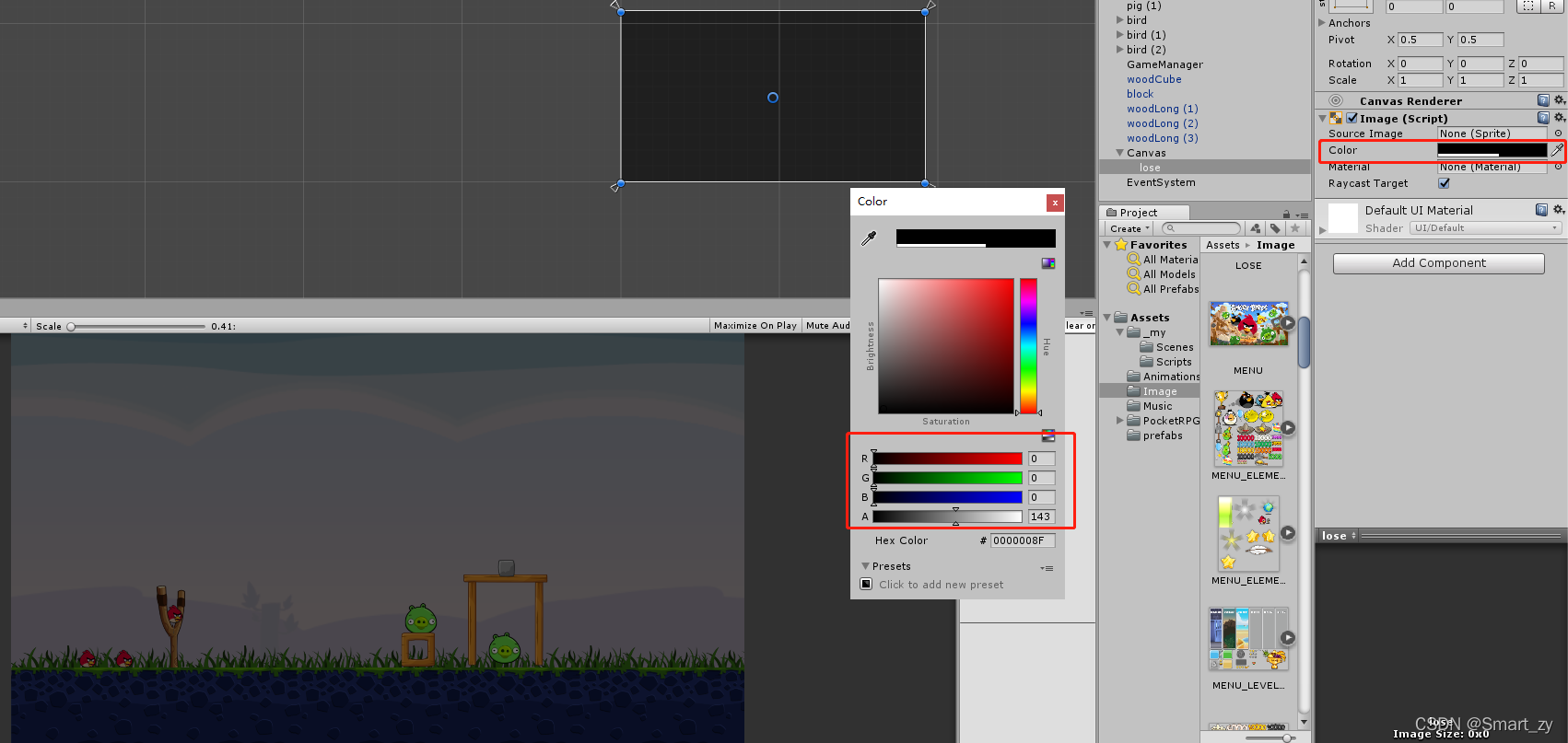Expand the Anchors section
The height and width of the screenshot is (743, 1568).
click(x=1322, y=23)
